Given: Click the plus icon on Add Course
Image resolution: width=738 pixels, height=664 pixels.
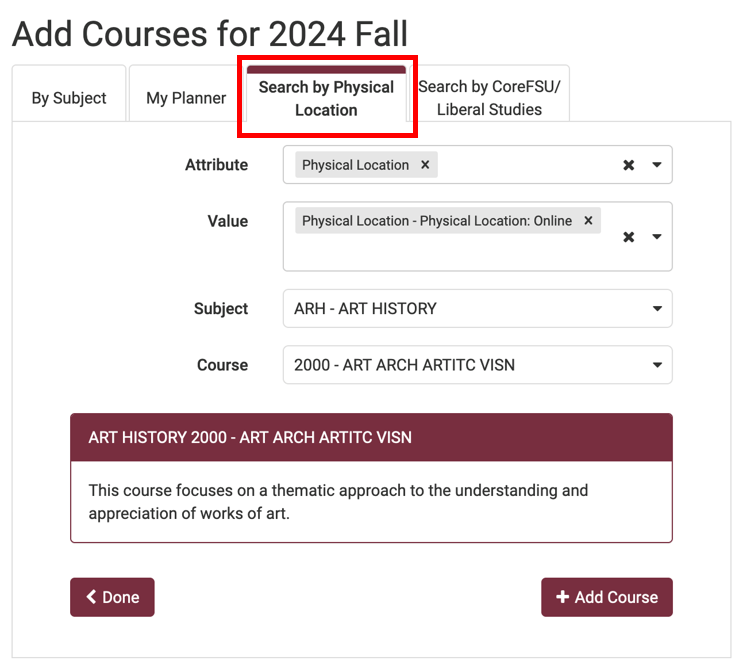Looking at the screenshot, I should pos(563,597).
